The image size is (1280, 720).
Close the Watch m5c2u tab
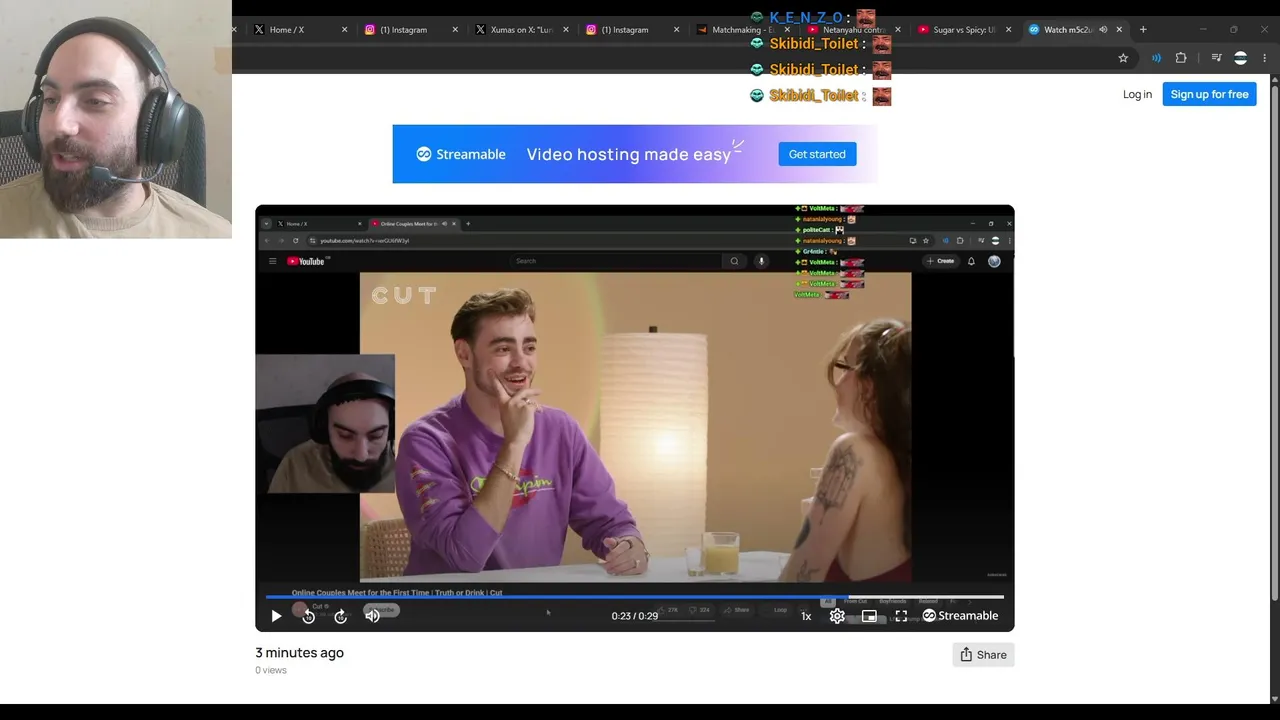pos(1119,30)
